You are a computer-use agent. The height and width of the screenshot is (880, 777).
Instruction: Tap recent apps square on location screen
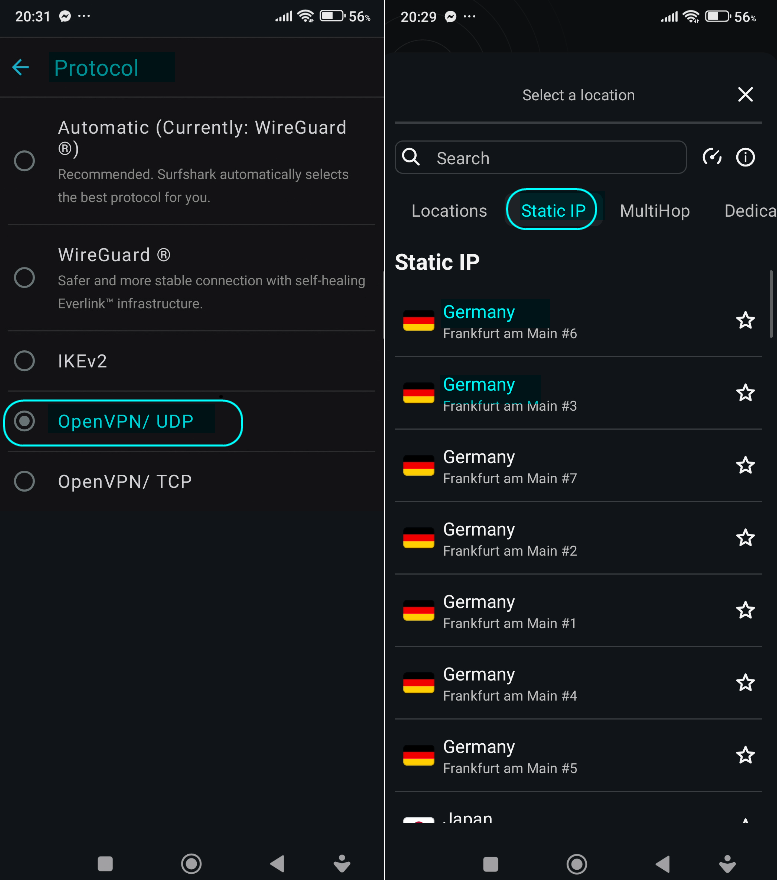pyautogui.click(x=490, y=864)
